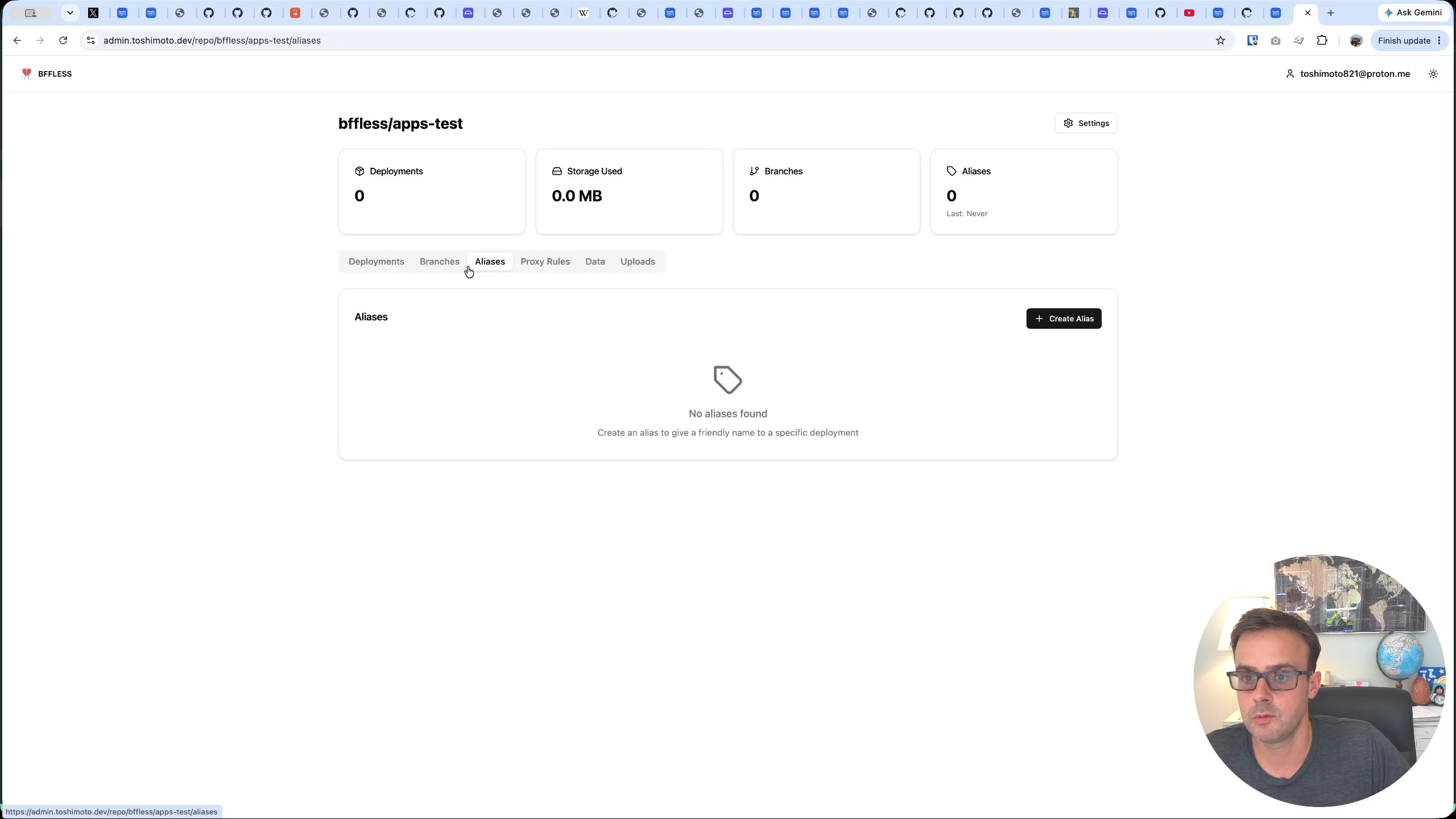Go forward in browser history
The image size is (1456, 819).
coord(40,40)
